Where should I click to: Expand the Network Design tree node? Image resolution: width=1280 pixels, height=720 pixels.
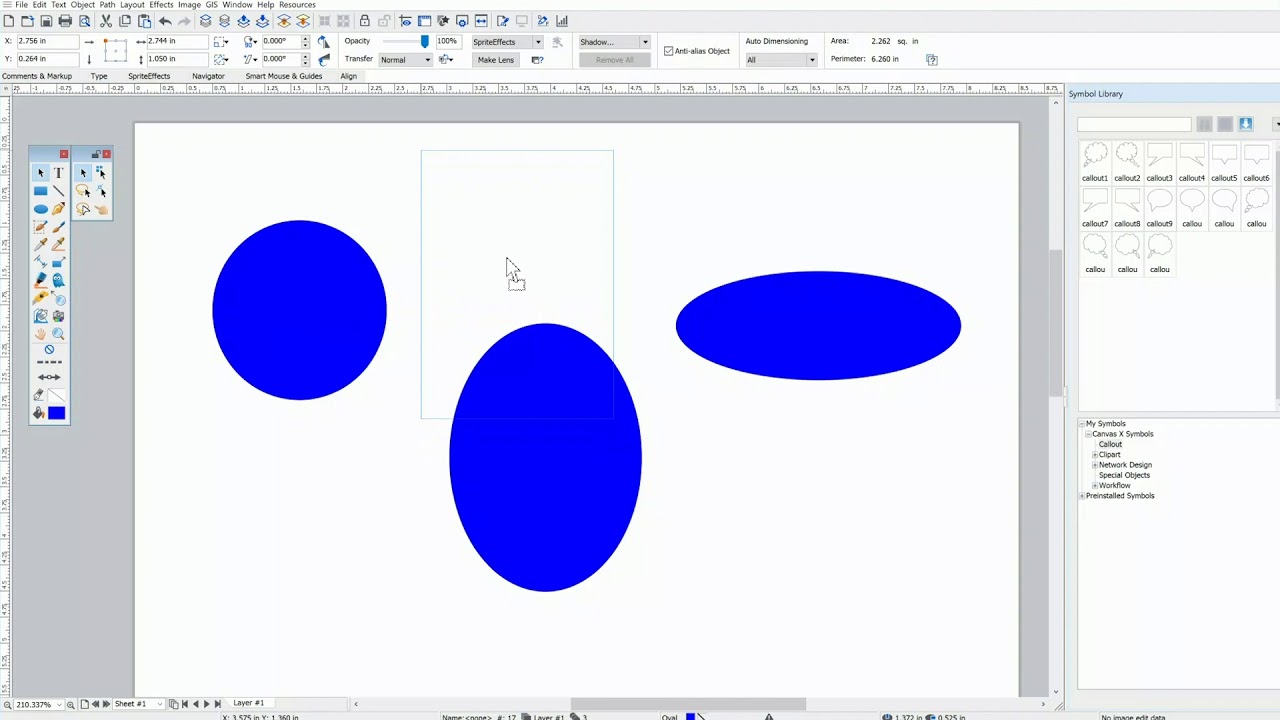1095,465
